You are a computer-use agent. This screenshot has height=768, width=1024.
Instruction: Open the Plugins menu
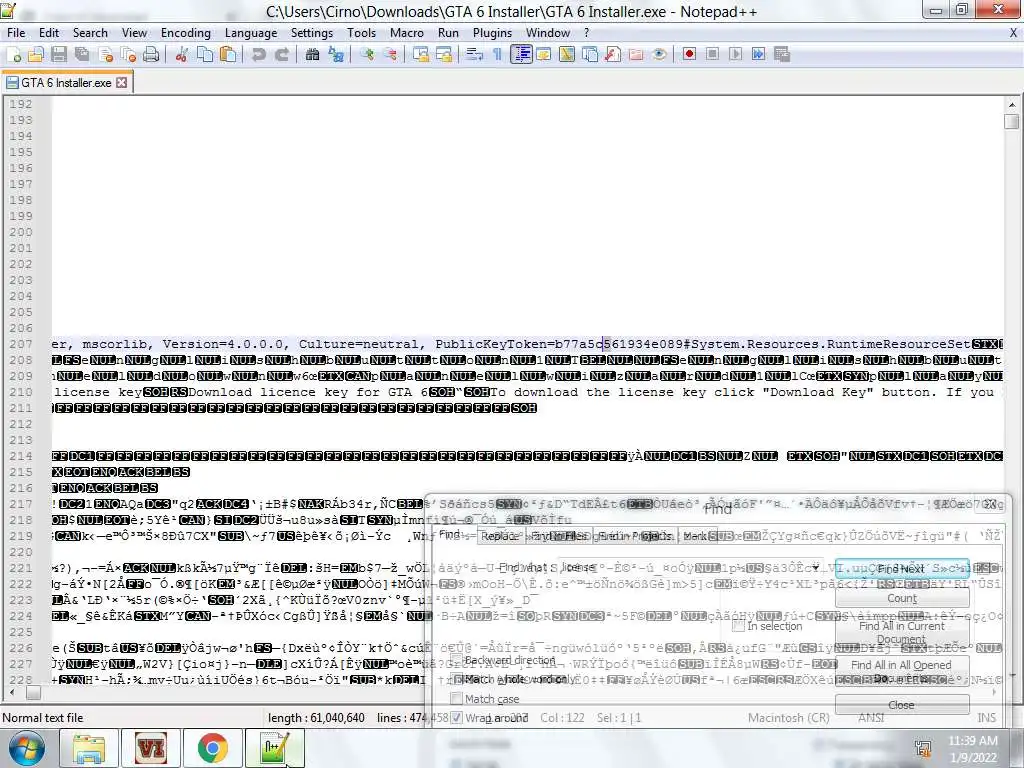point(492,33)
